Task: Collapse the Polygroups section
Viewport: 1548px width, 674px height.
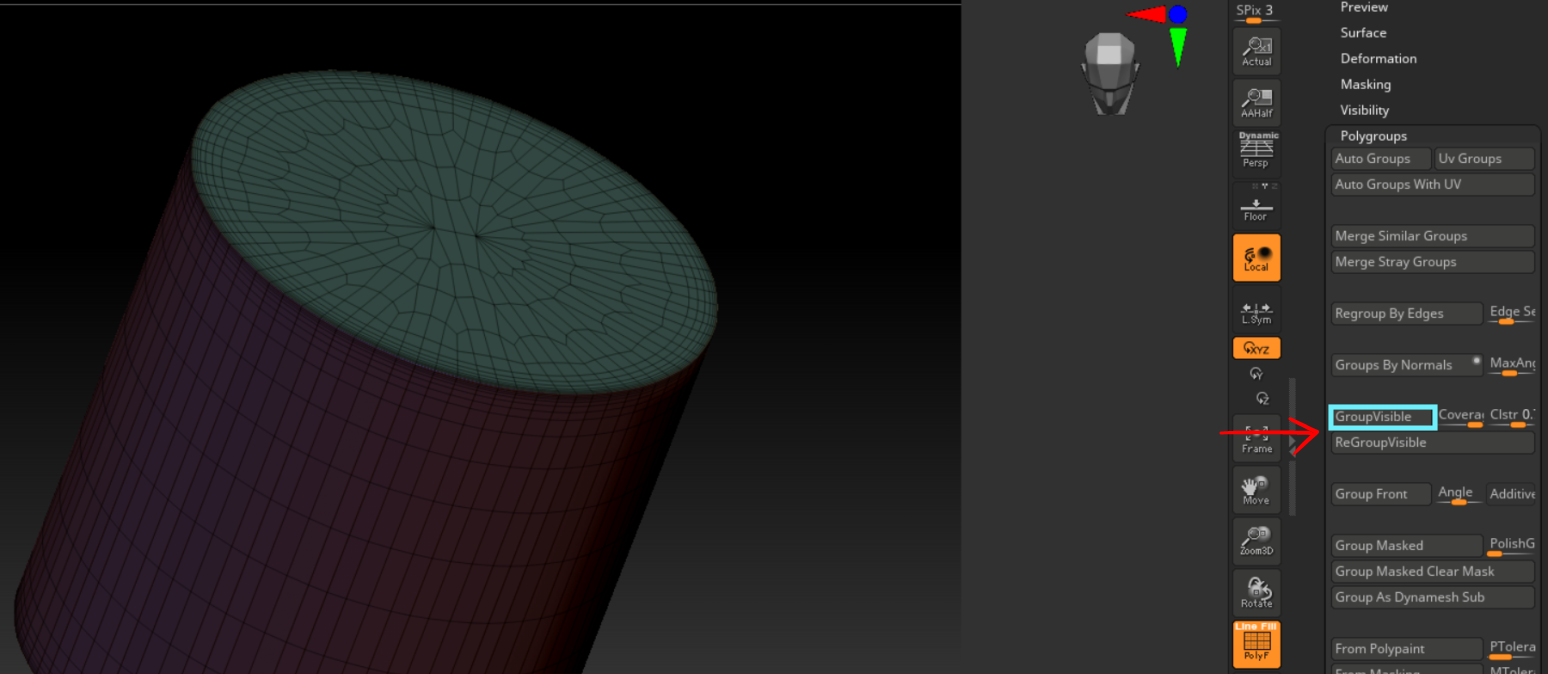Action: pos(1373,136)
